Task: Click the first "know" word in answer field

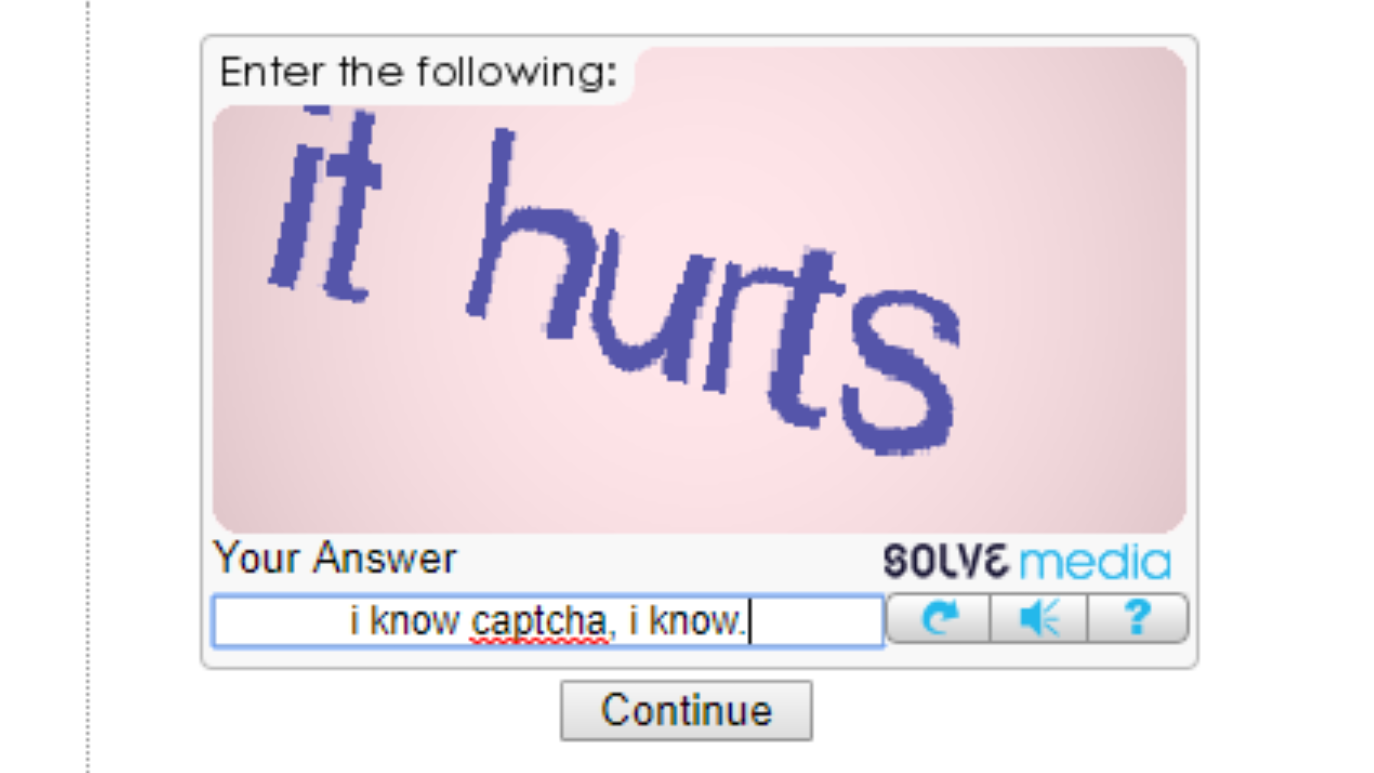Action: [x=414, y=621]
